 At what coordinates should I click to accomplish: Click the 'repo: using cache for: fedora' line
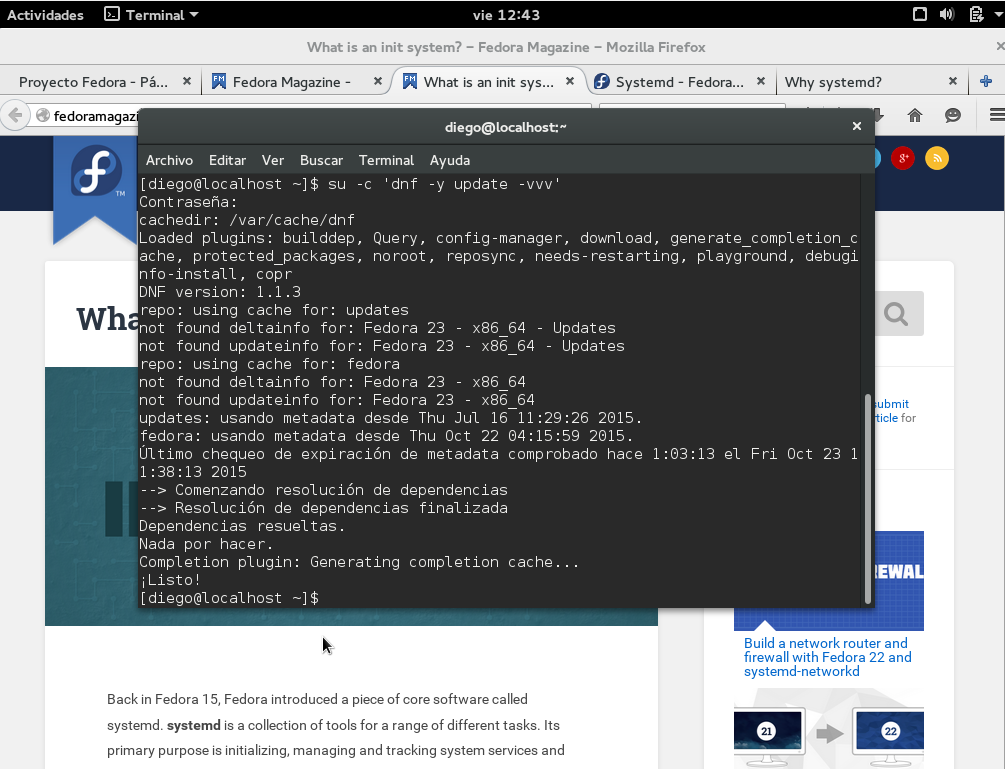tap(269, 364)
